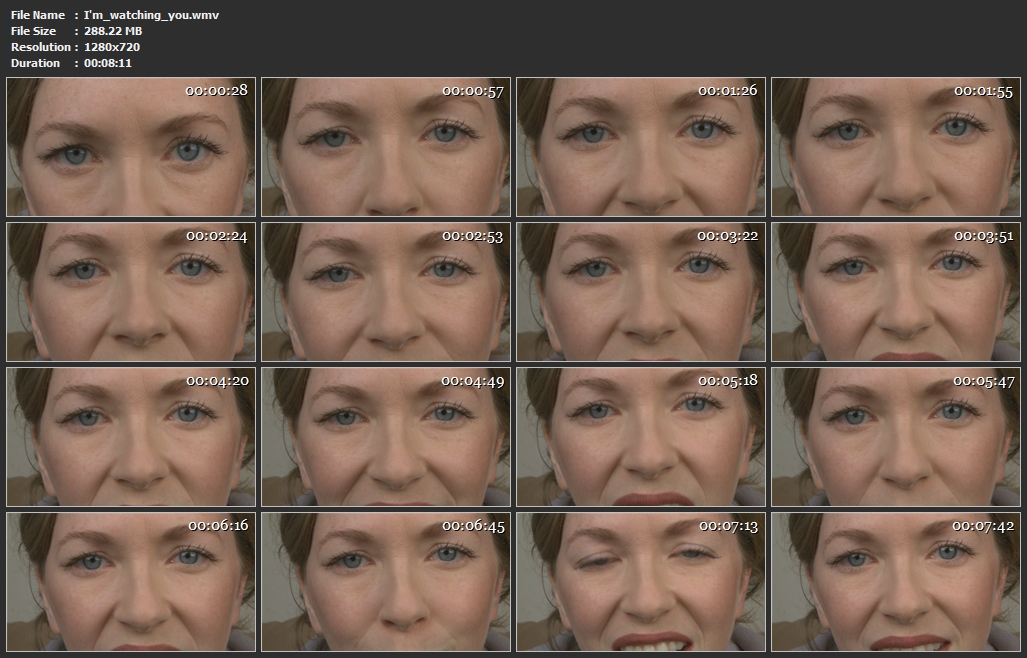Click the 00:02:24 video frame
The image size is (1027, 658).
pos(131,292)
